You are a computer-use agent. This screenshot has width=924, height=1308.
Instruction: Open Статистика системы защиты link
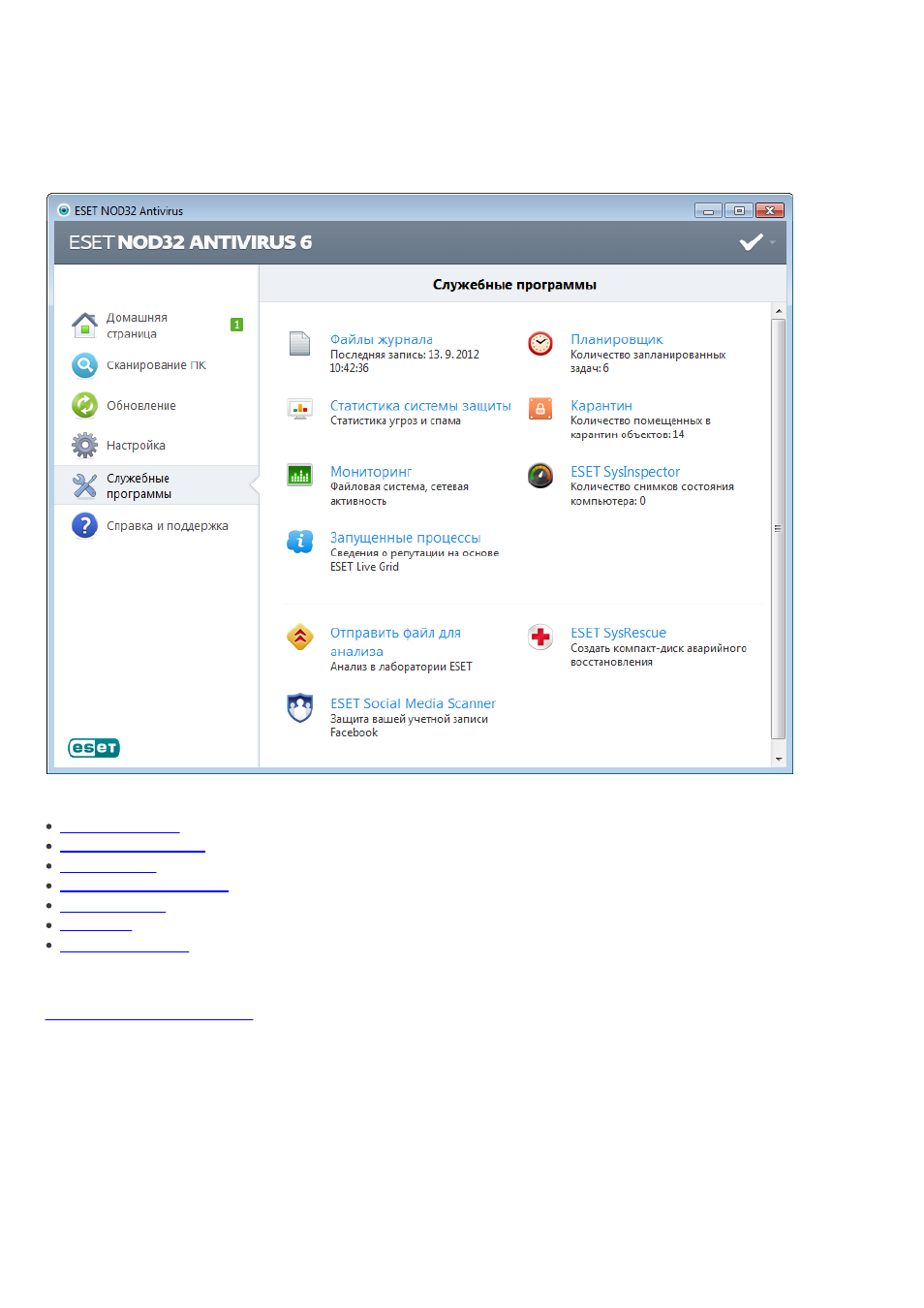[x=420, y=406]
